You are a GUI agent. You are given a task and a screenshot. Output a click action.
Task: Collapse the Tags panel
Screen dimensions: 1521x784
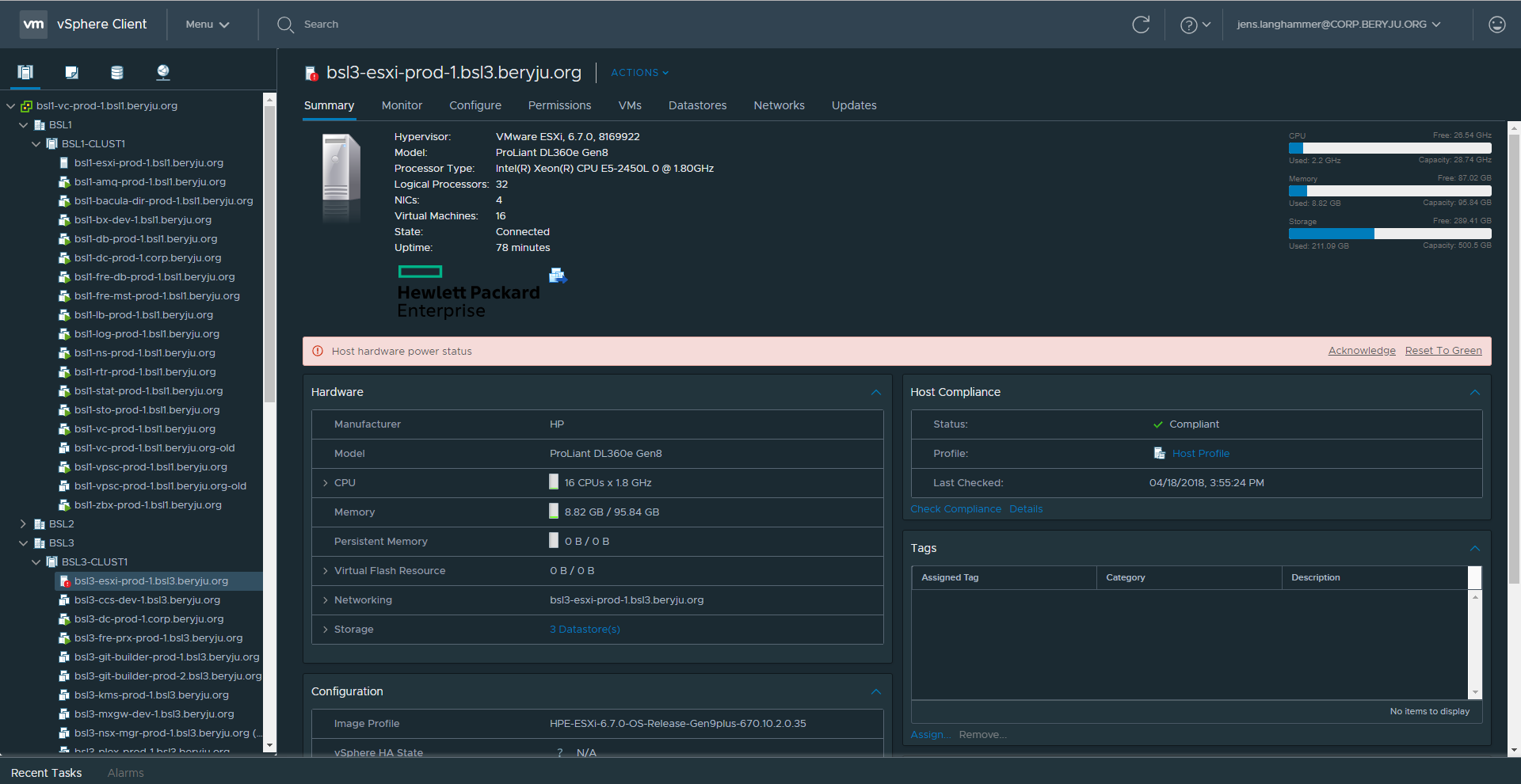1475,549
